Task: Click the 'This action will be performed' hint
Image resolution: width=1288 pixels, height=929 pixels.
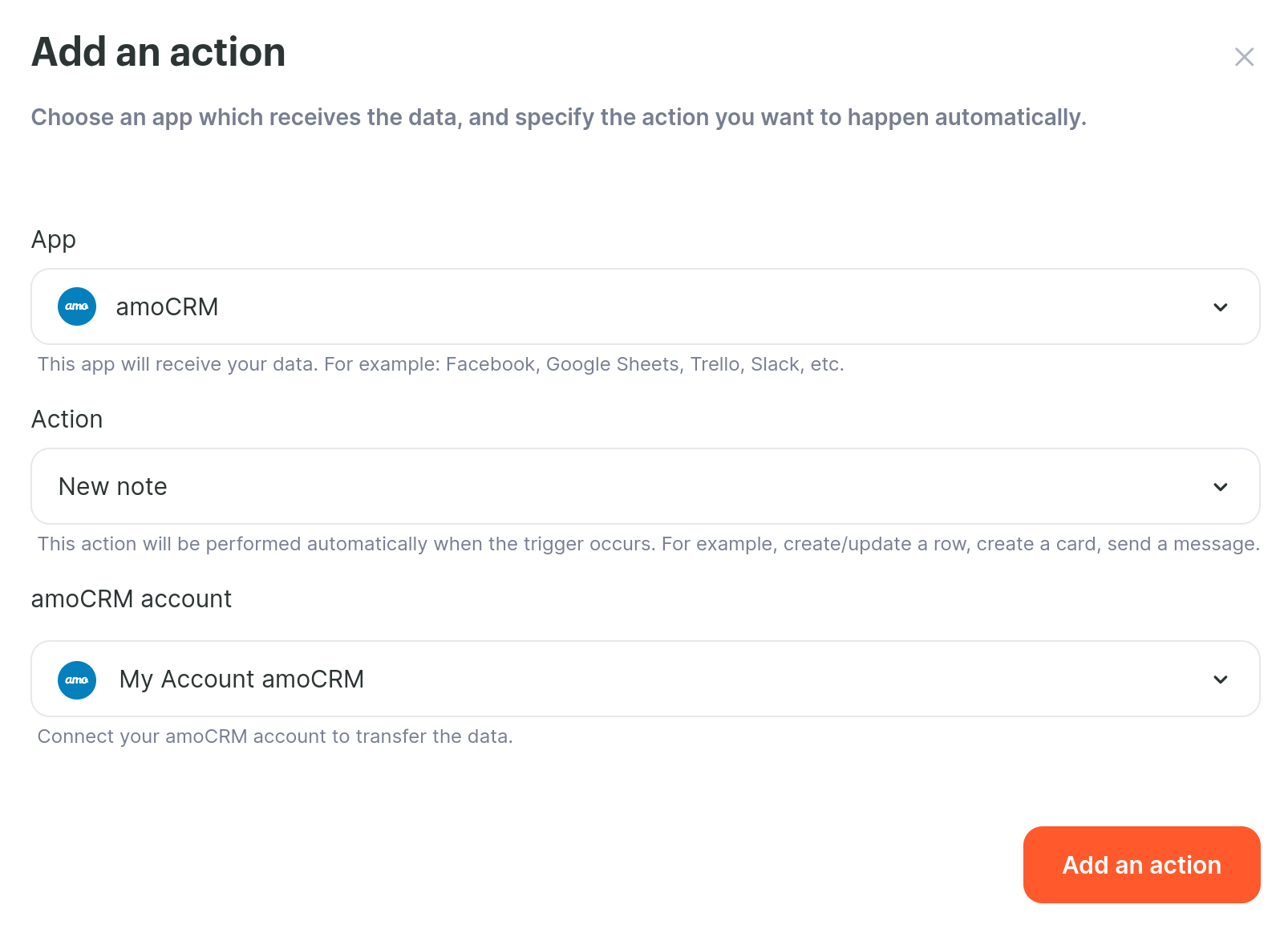Action: pos(649,544)
